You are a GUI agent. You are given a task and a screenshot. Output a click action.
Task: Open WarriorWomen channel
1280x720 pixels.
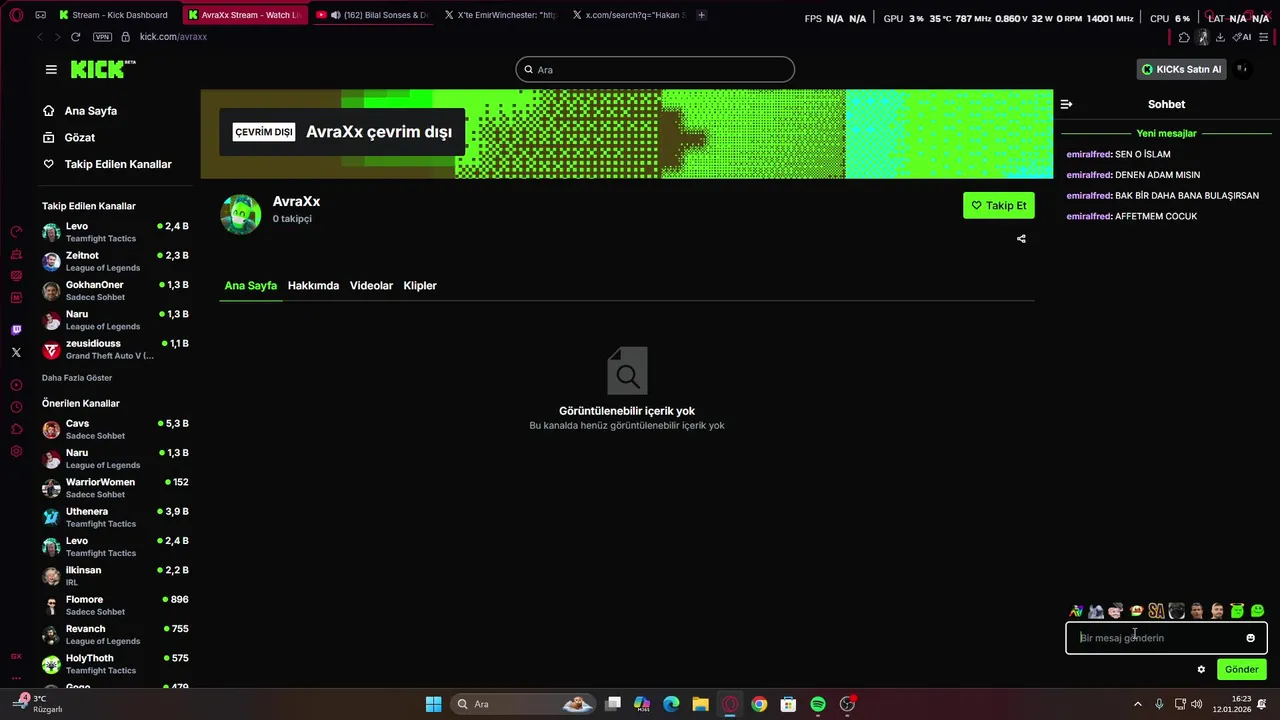tap(115, 488)
